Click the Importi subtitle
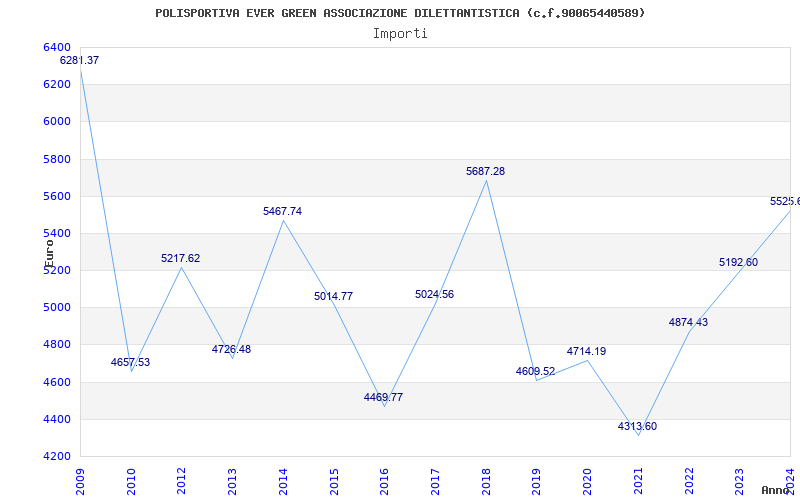 coord(400,34)
